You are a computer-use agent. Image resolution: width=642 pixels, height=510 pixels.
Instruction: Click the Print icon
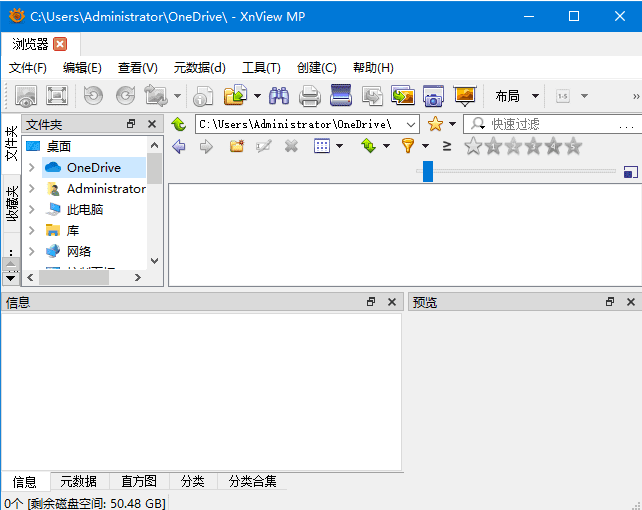pyautogui.click(x=310, y=96)
